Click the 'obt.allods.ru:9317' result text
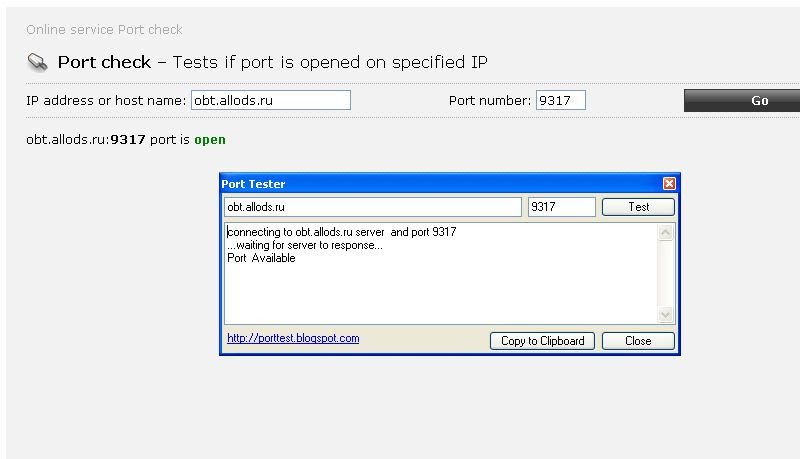 (86, 140)
